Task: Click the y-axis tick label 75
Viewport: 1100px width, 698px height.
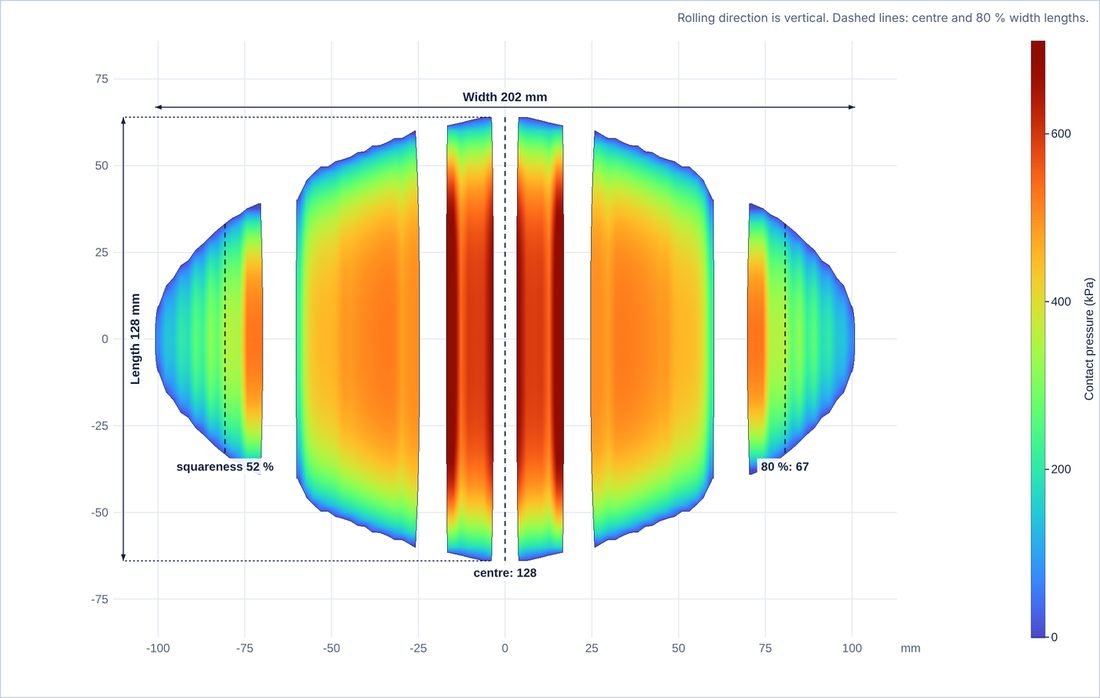Action: [102, 79]
